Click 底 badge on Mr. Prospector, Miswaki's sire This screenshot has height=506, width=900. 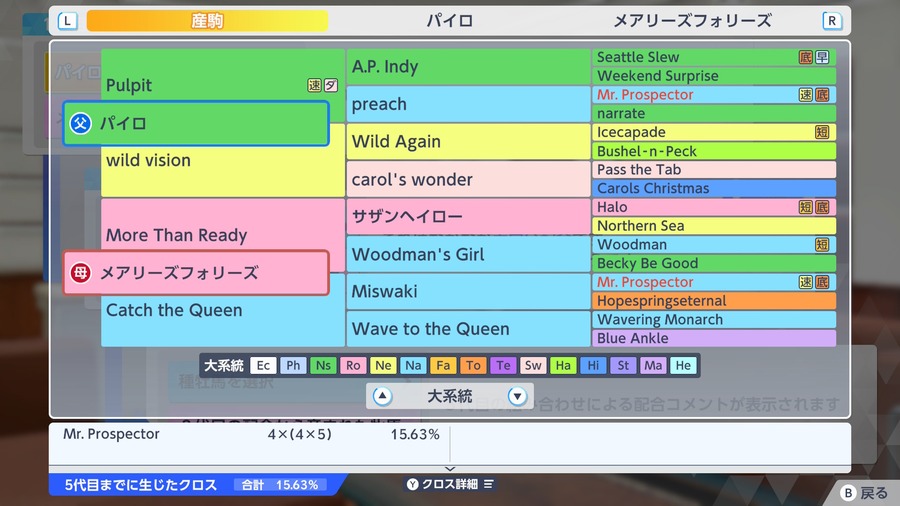coord(823,282)
